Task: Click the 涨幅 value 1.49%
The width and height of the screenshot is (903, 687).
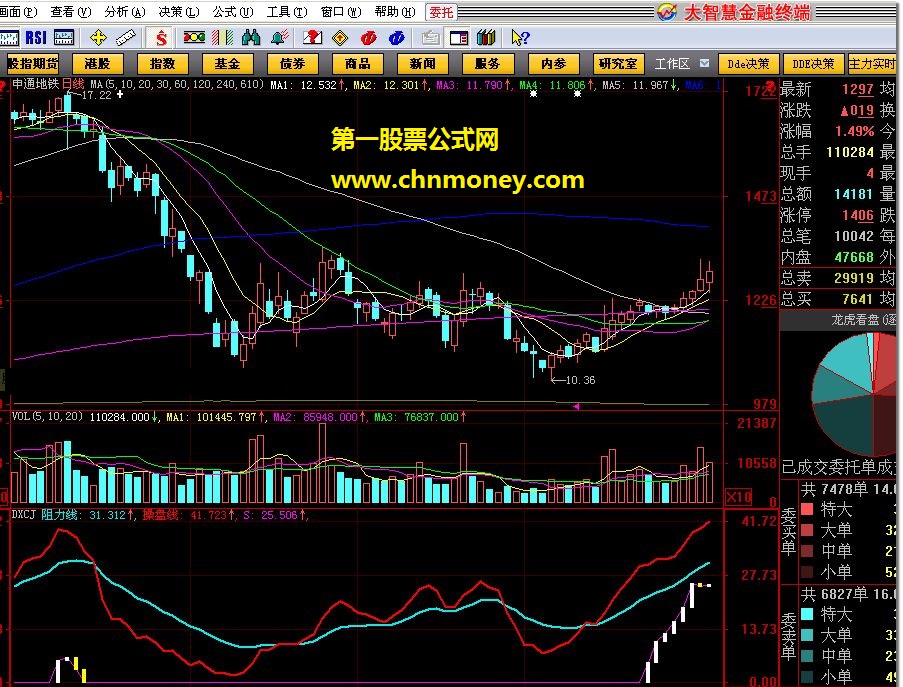Action: (x=855, y=131)
